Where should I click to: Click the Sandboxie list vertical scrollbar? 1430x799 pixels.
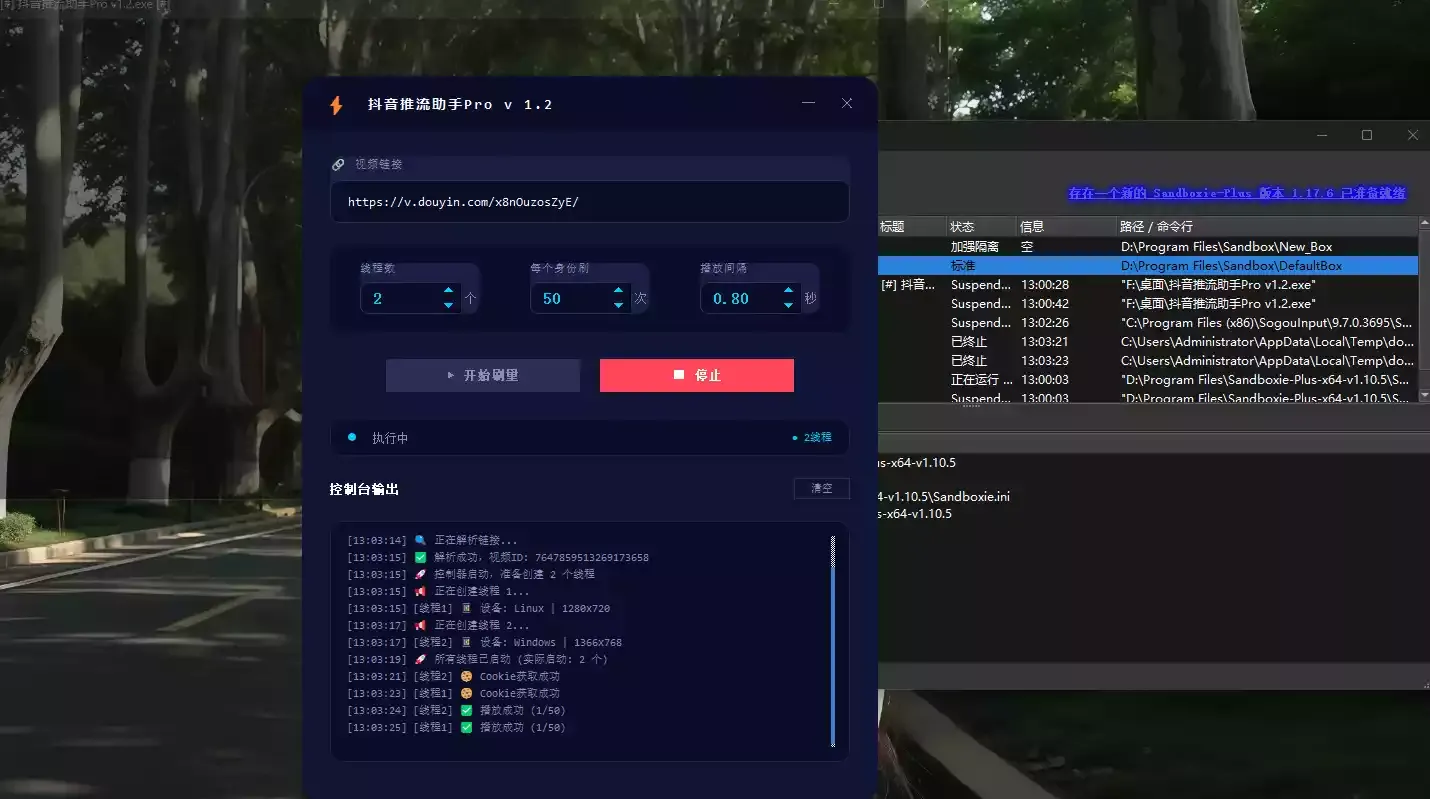pyautogui.click(x=1424, y=310)
